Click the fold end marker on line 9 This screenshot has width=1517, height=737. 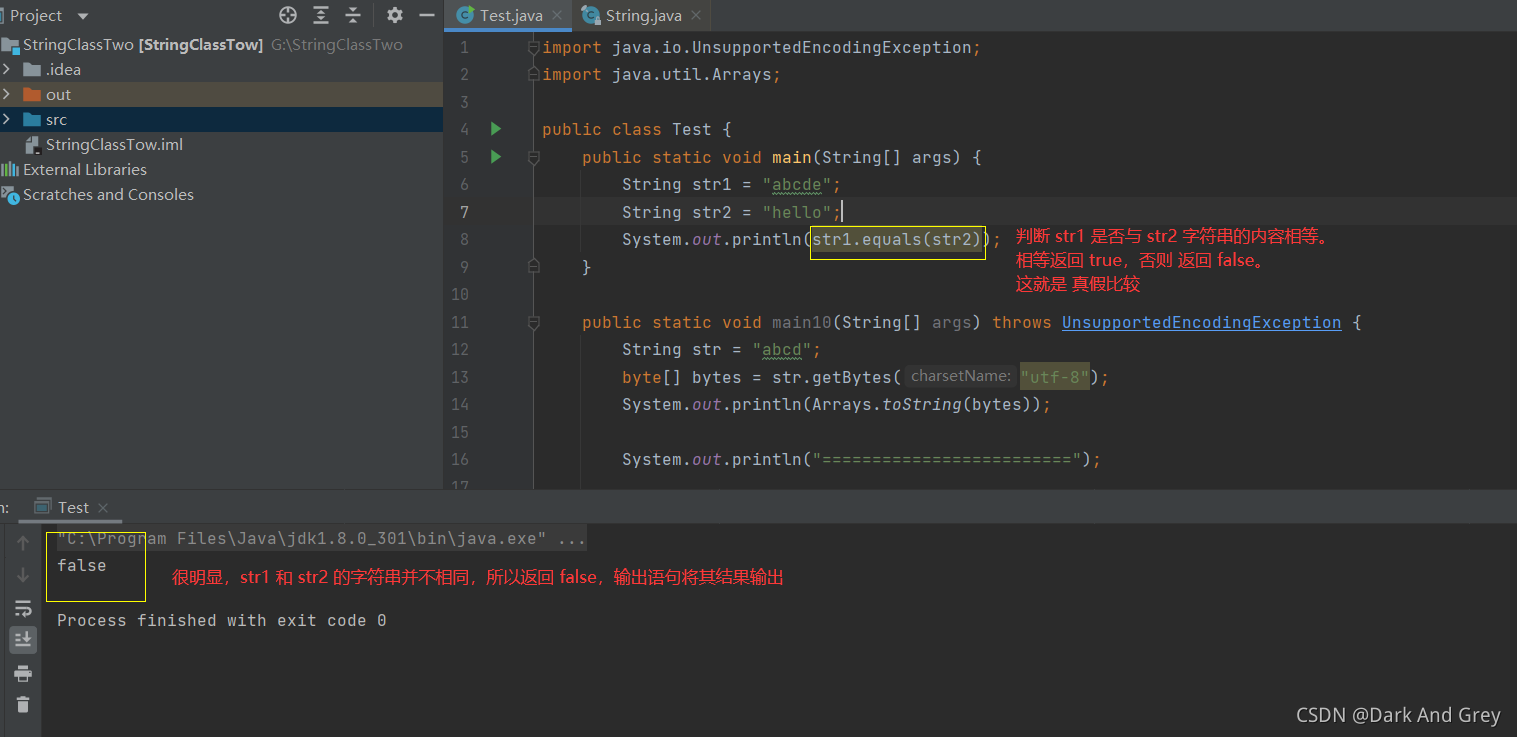(x=533, y=267)
